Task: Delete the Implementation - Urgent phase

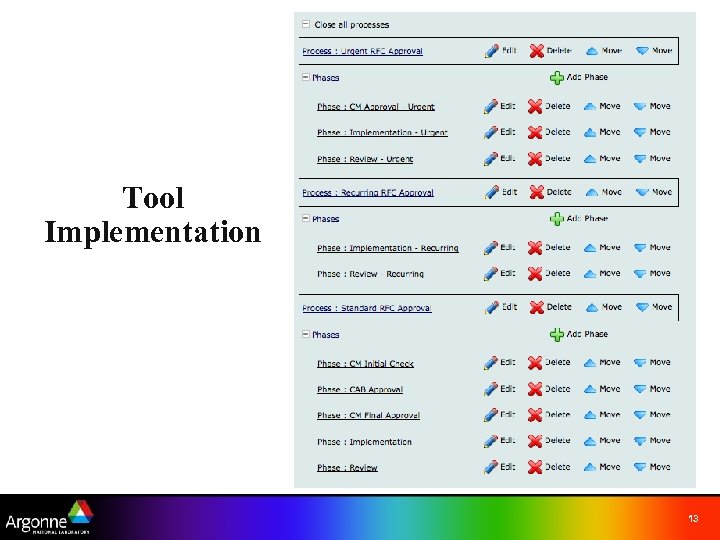Action: coord(549,132)
